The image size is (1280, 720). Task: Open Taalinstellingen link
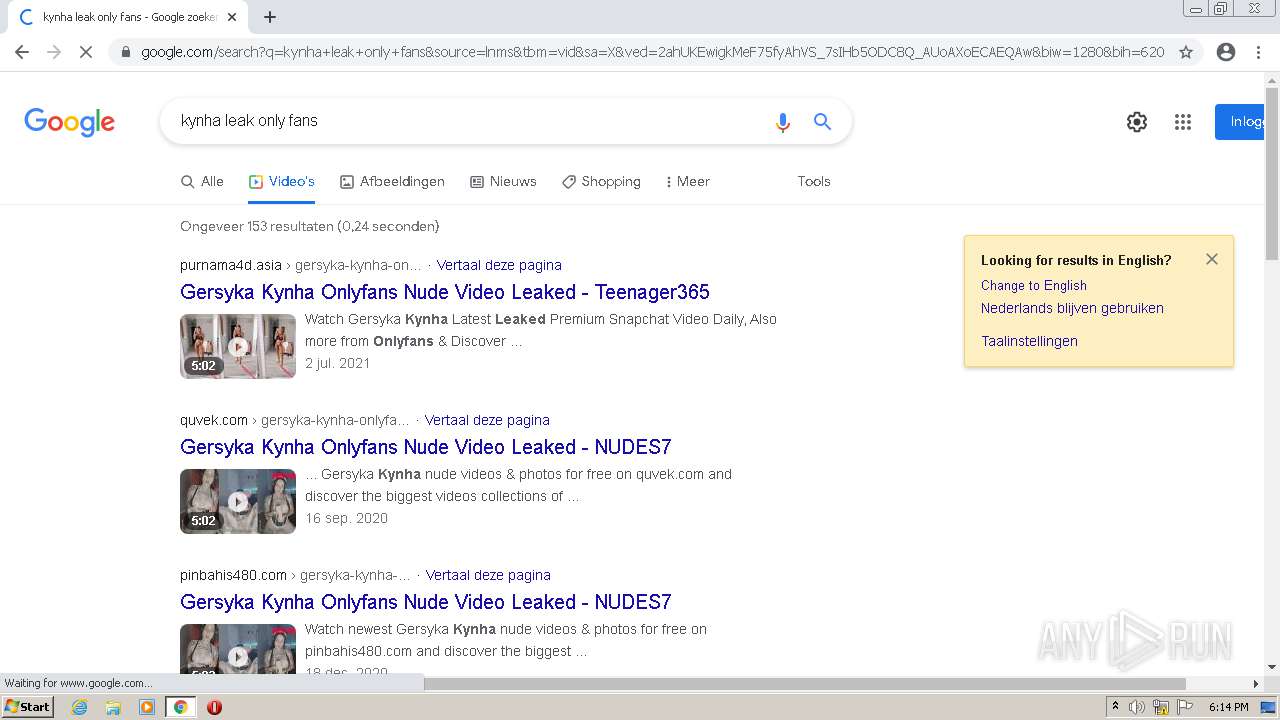[1029, 341]
